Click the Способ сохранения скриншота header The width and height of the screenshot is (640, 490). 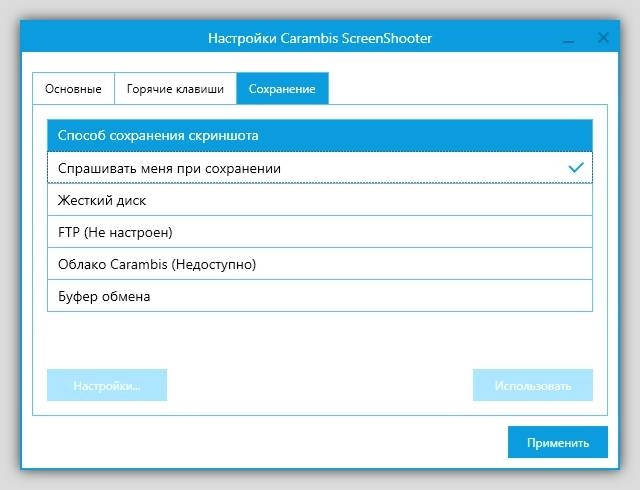(x=320, y=136)
